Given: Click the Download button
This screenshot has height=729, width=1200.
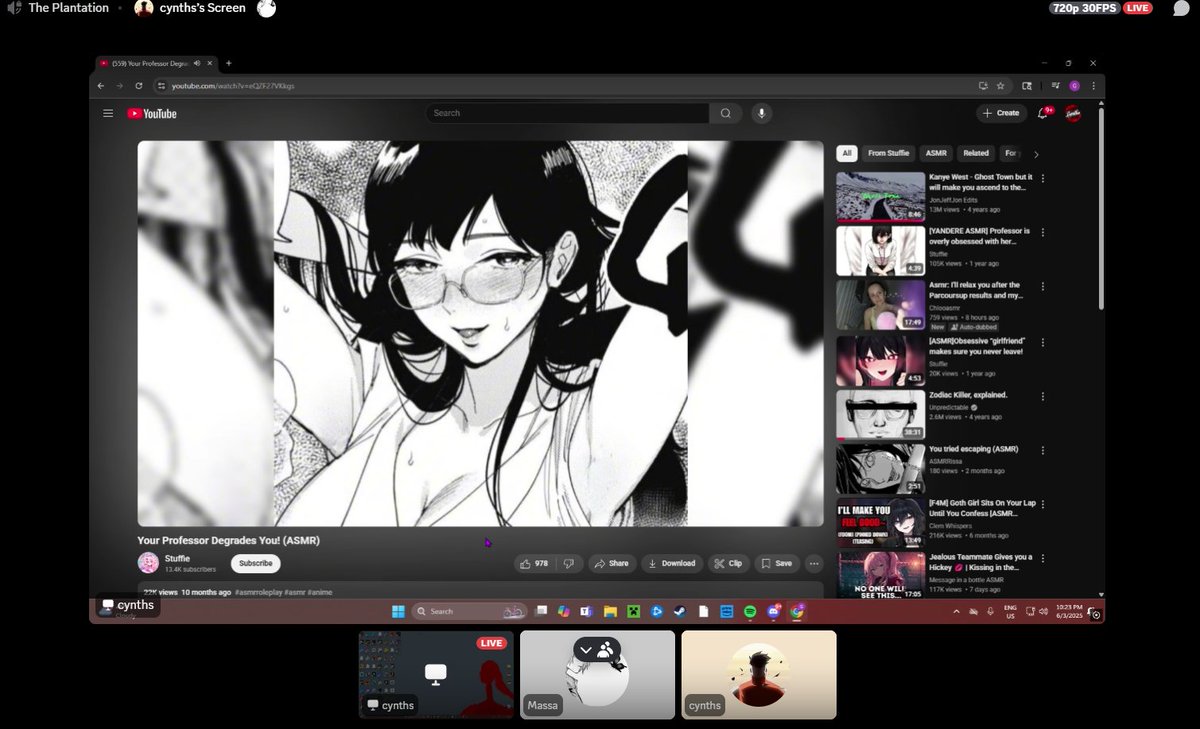Looking at the screenshot, I should (x=672, y=563).
